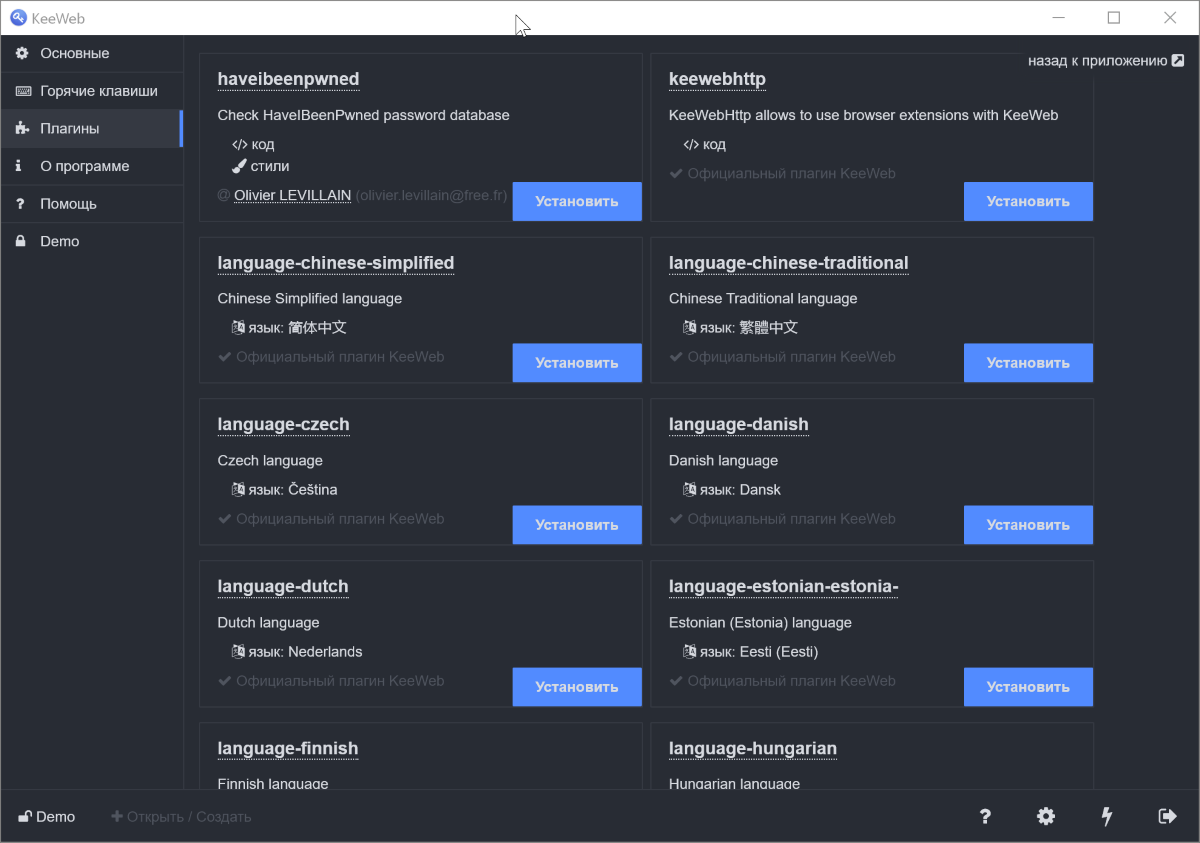Click Estonian (Estonia) language description
The height and width of the screenshot is (843, 1200).
click(x=760, y=623)
